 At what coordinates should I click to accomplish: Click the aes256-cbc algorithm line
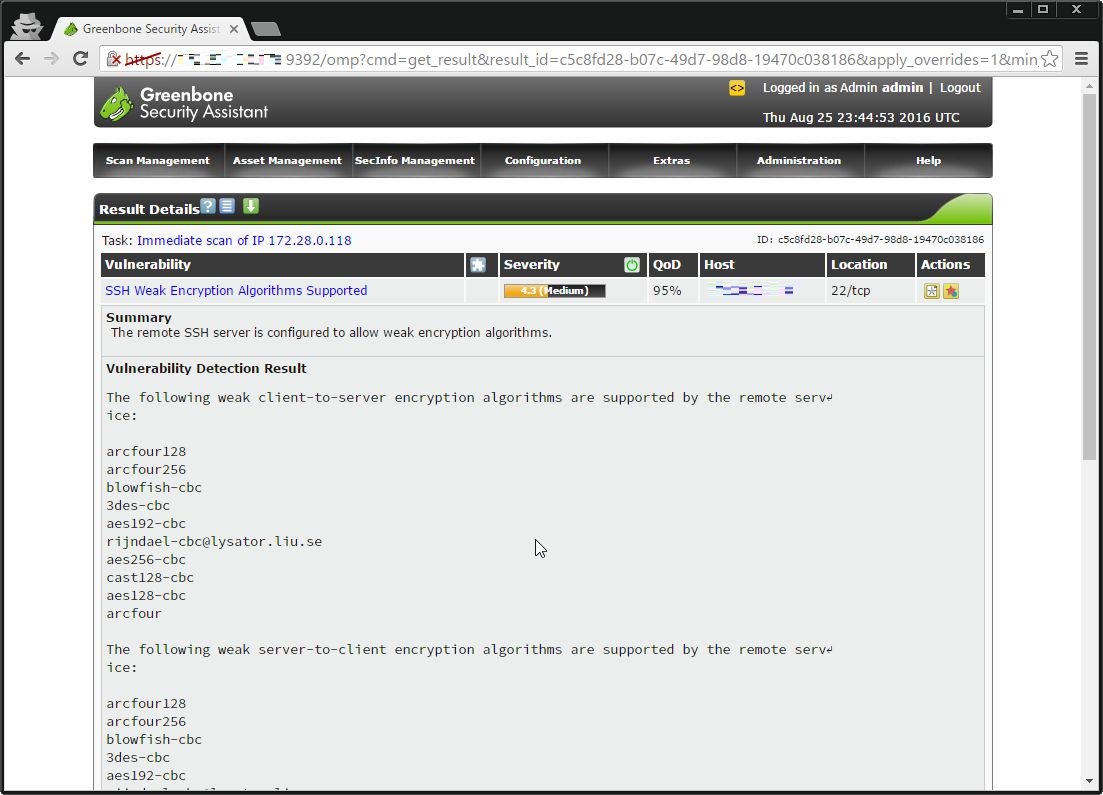click(146, 559)
